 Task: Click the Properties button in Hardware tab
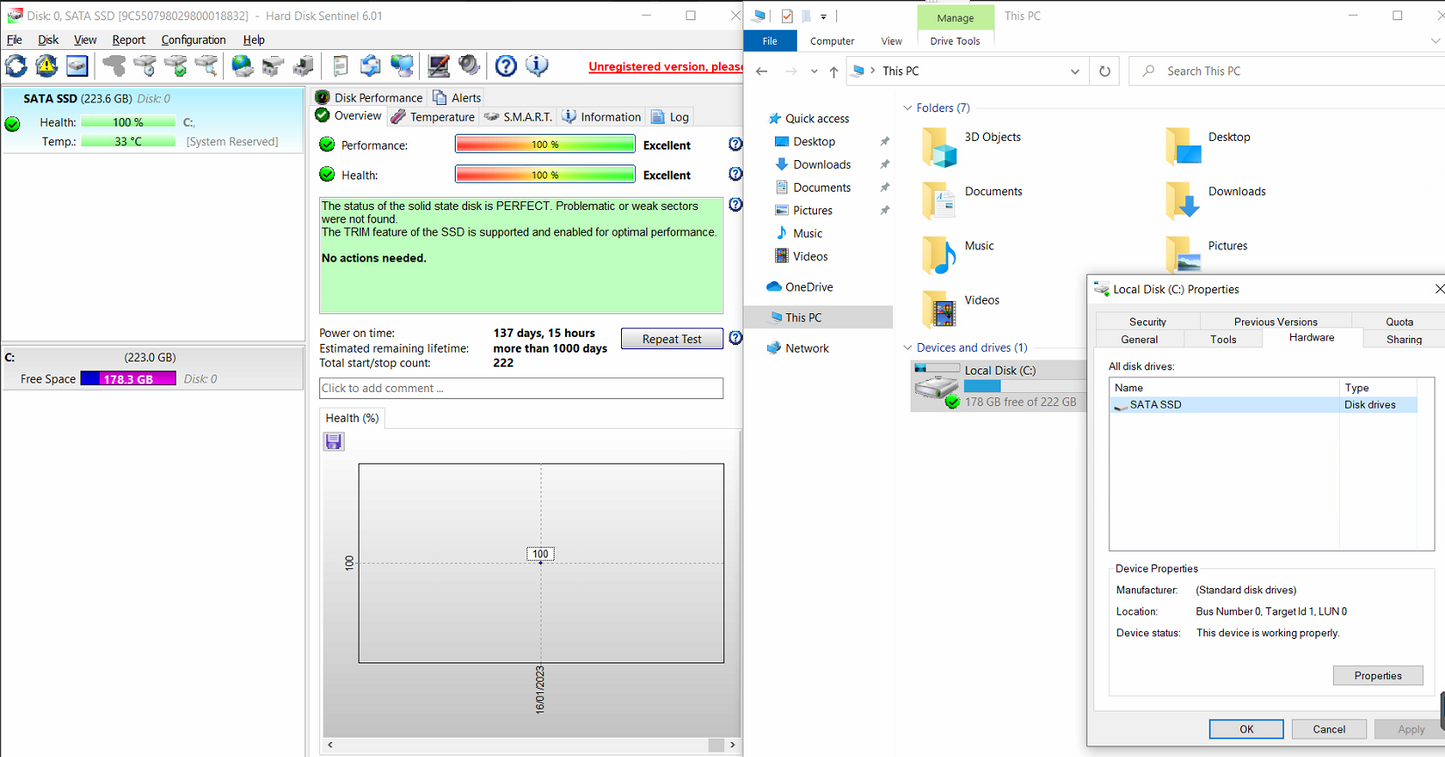coord(1378,676)
